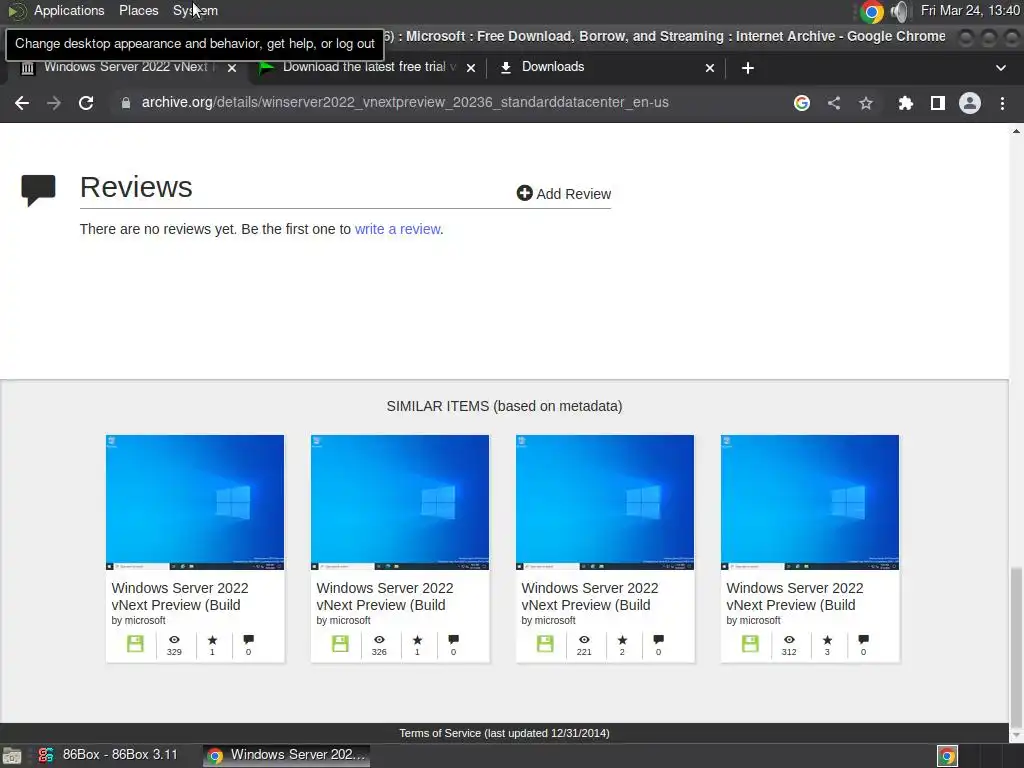Close the Downloads tab

pos(710,68)
